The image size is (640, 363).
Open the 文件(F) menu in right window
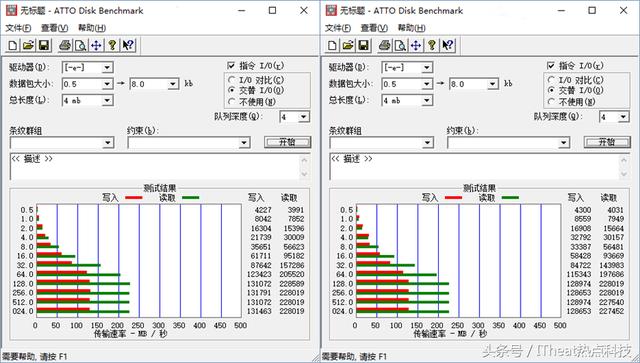pos(338,28)
